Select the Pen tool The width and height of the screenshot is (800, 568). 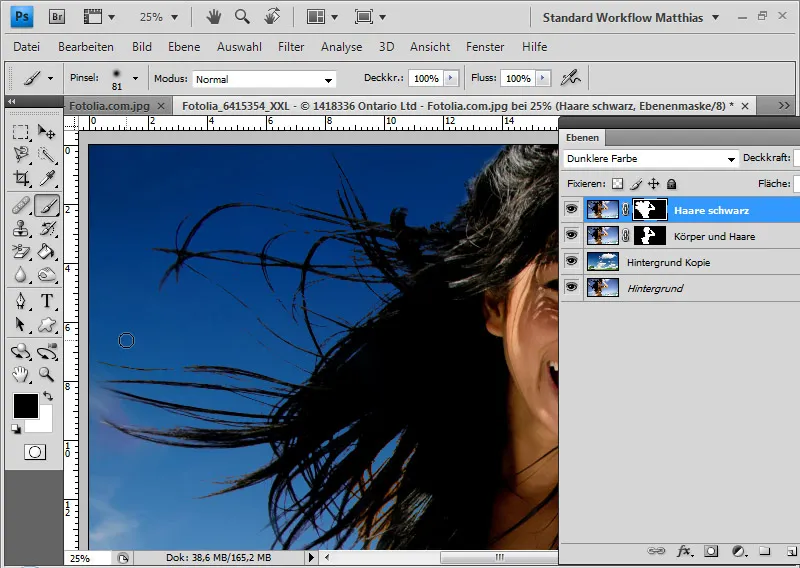(x=20, y=301)
